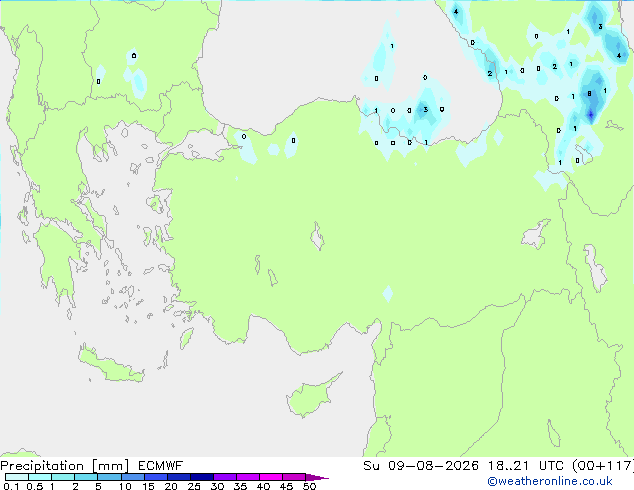Click Lake Tuz outline in central Turkey
The image size is (634, 490).
[317, 237]
